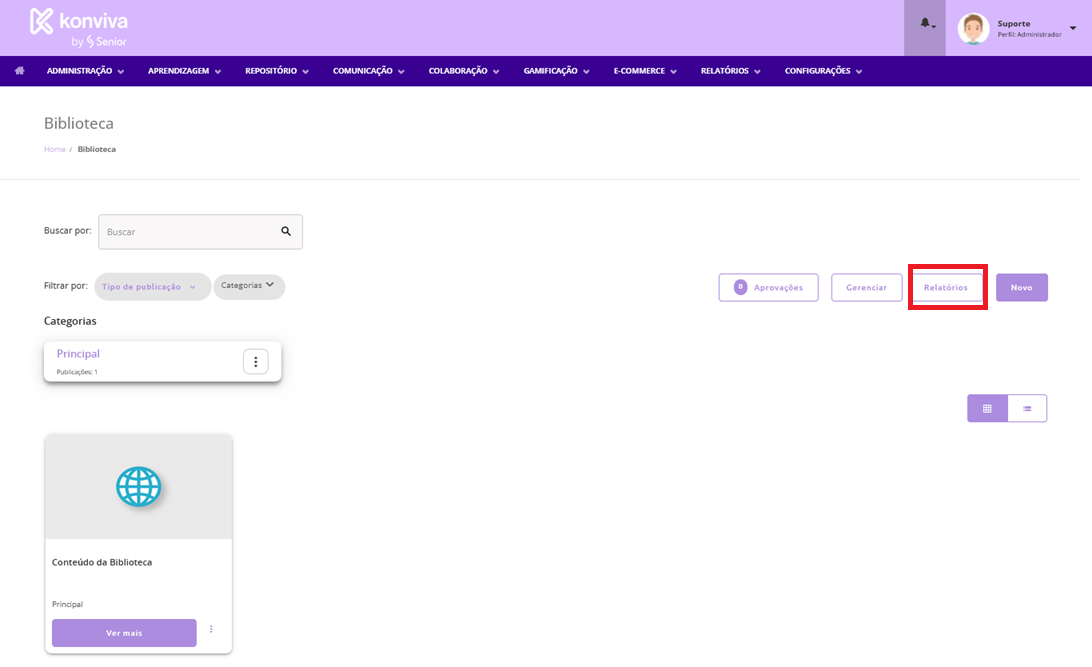Open the Administração menu
Viewport: 1092px width, 667px height.
click(85, 71)
